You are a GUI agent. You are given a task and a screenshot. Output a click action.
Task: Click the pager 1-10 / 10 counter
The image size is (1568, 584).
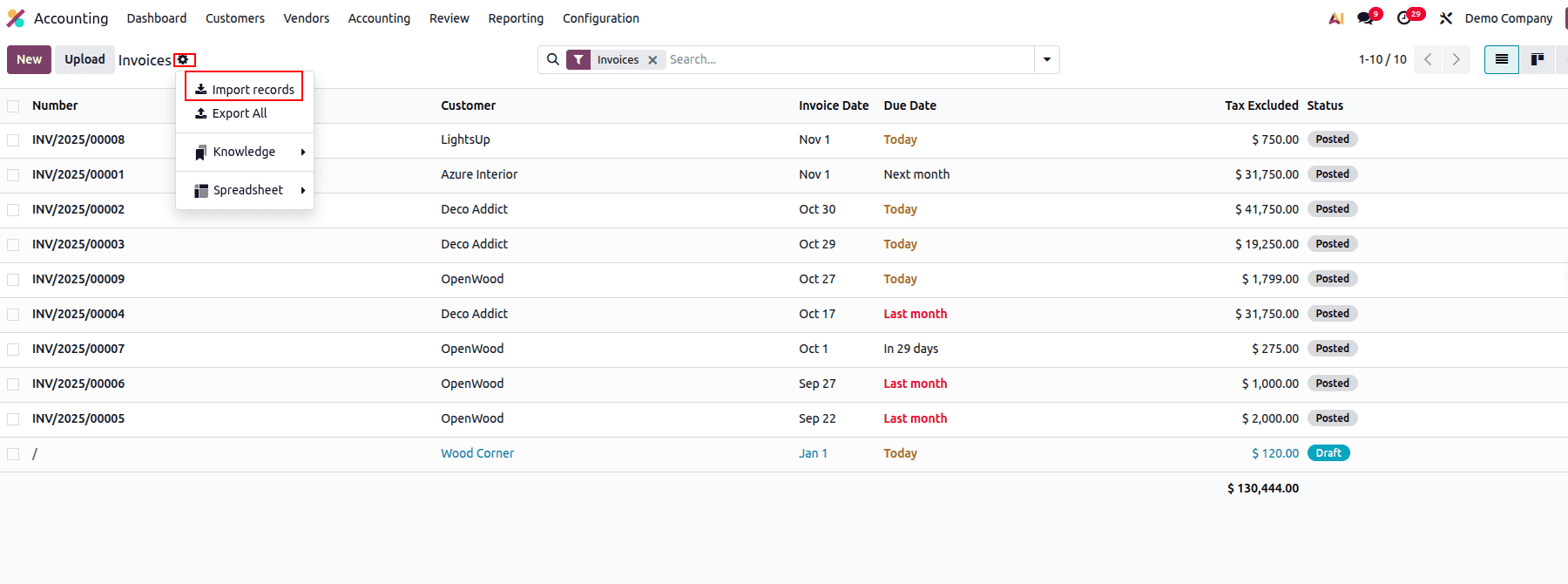click(x=1382, y=59)
